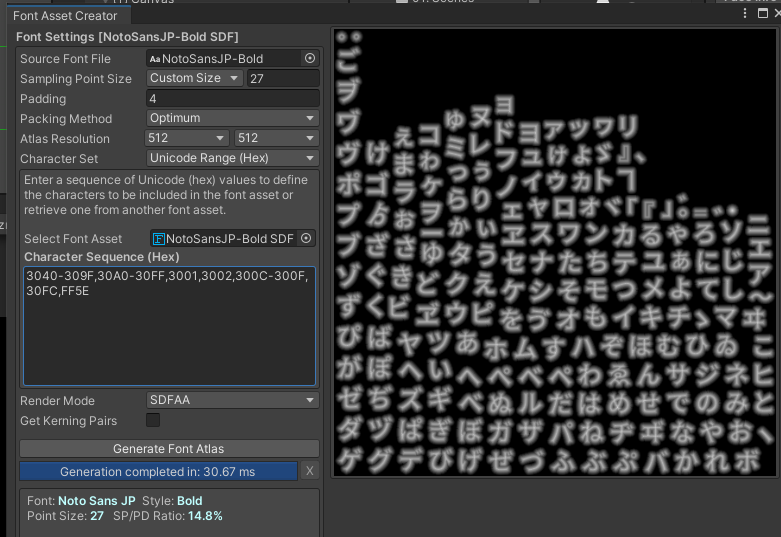The width and height of the screenshot is (781, 537).
Task: Click the Noto Sans JP font name
Action: (97, 501)
